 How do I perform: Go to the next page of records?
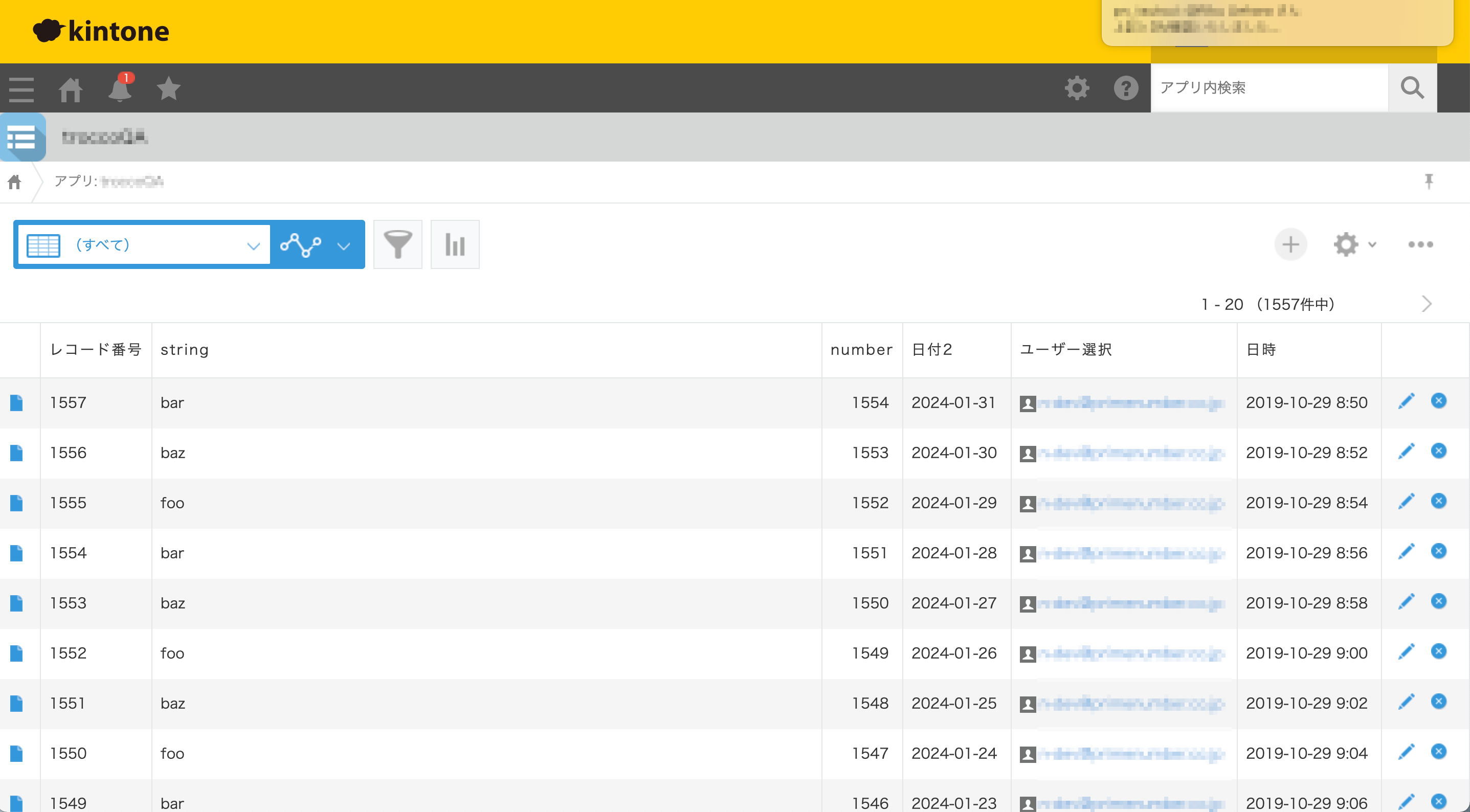(x=1426, y=304)
